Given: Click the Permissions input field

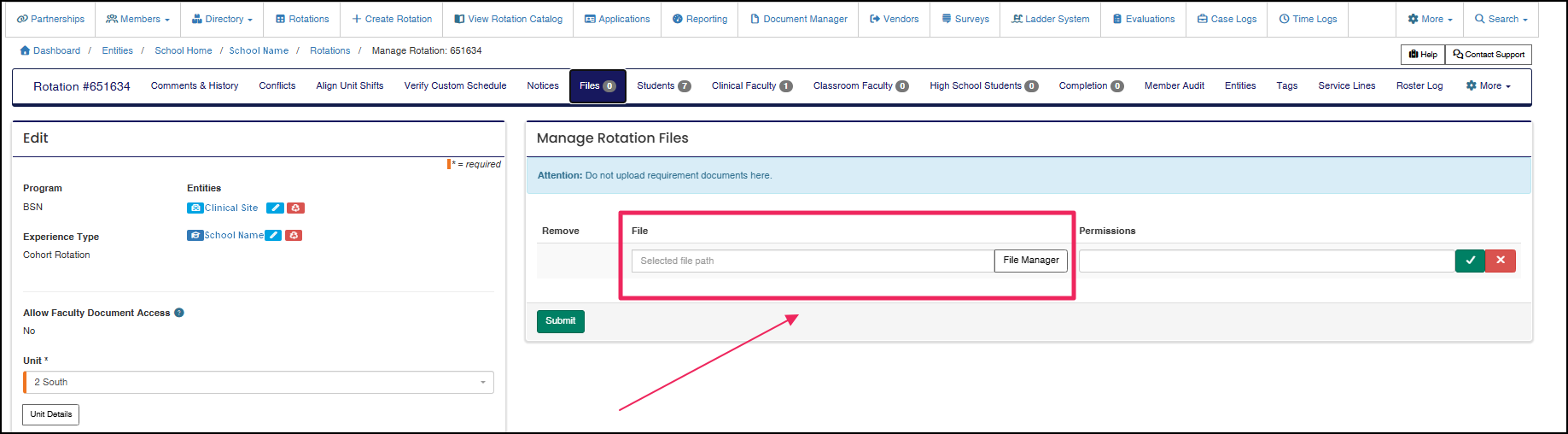Looking at the screenshot, I should coord(1267,261).
